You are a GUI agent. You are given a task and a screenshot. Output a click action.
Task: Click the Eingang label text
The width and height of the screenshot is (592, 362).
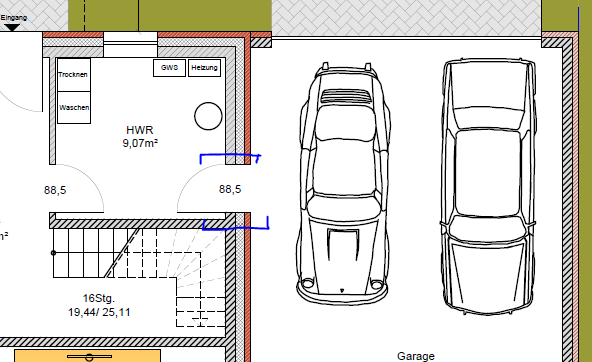(14, 18)
